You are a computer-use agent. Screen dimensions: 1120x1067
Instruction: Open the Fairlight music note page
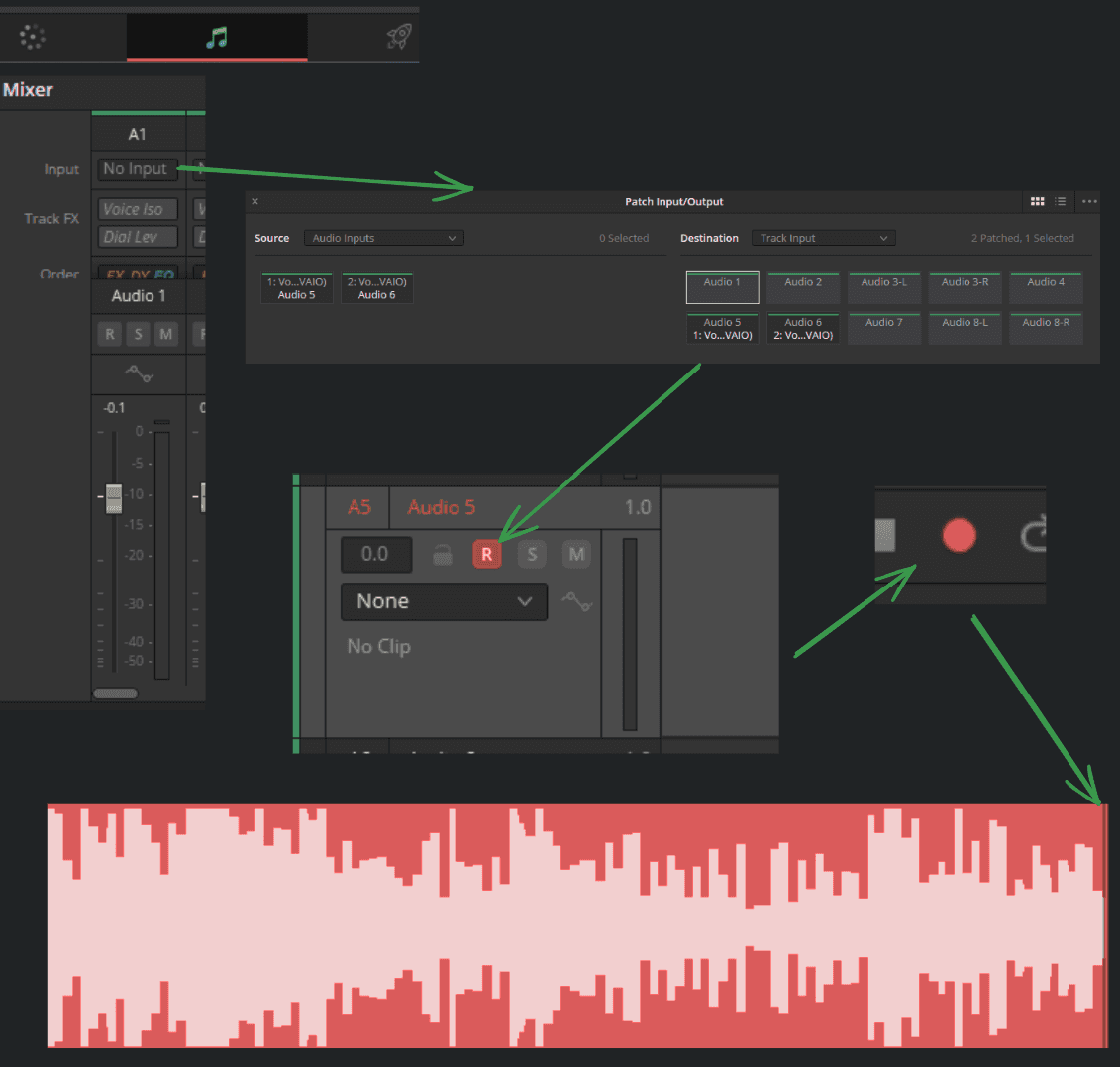pyautogui.click(x=217, y=37)
